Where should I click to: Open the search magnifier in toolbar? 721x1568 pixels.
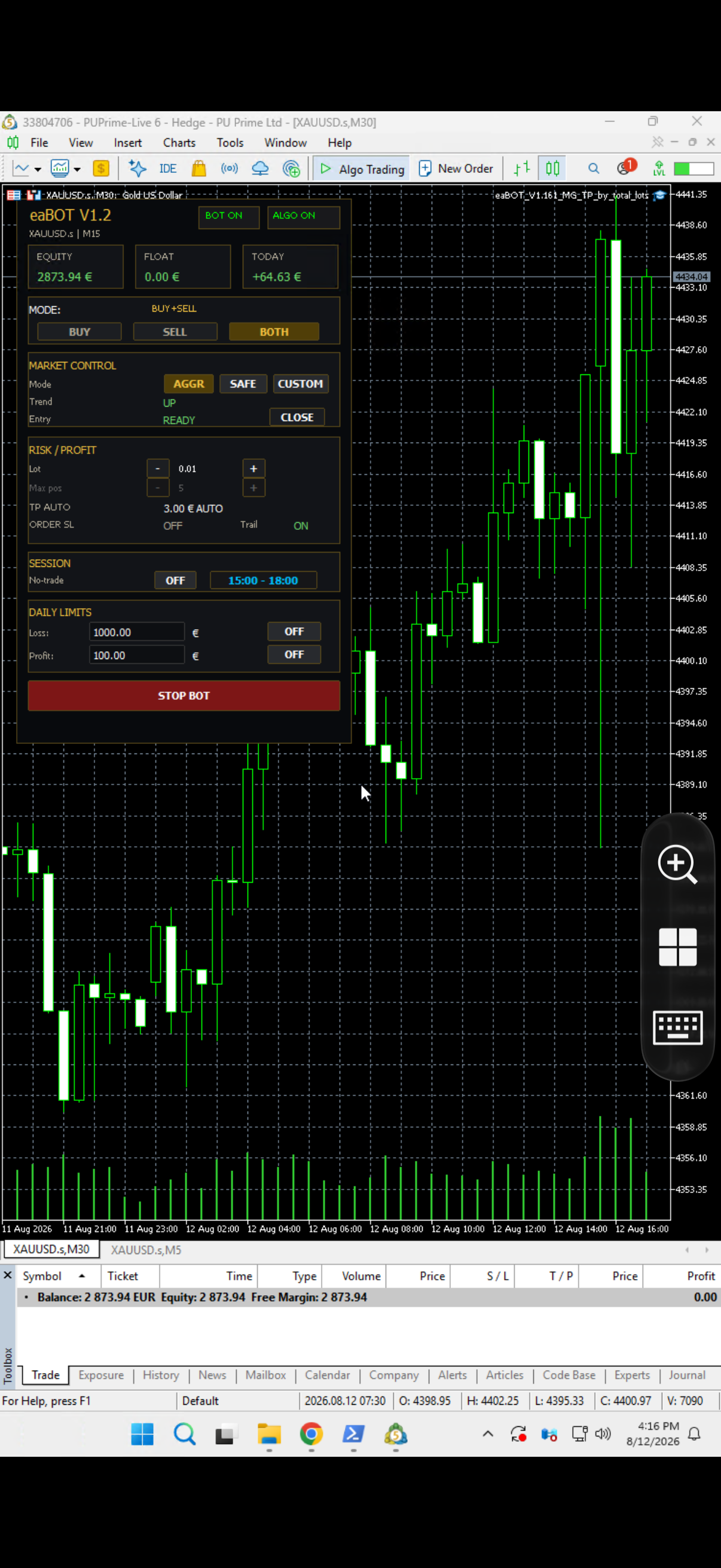point(594,169)
